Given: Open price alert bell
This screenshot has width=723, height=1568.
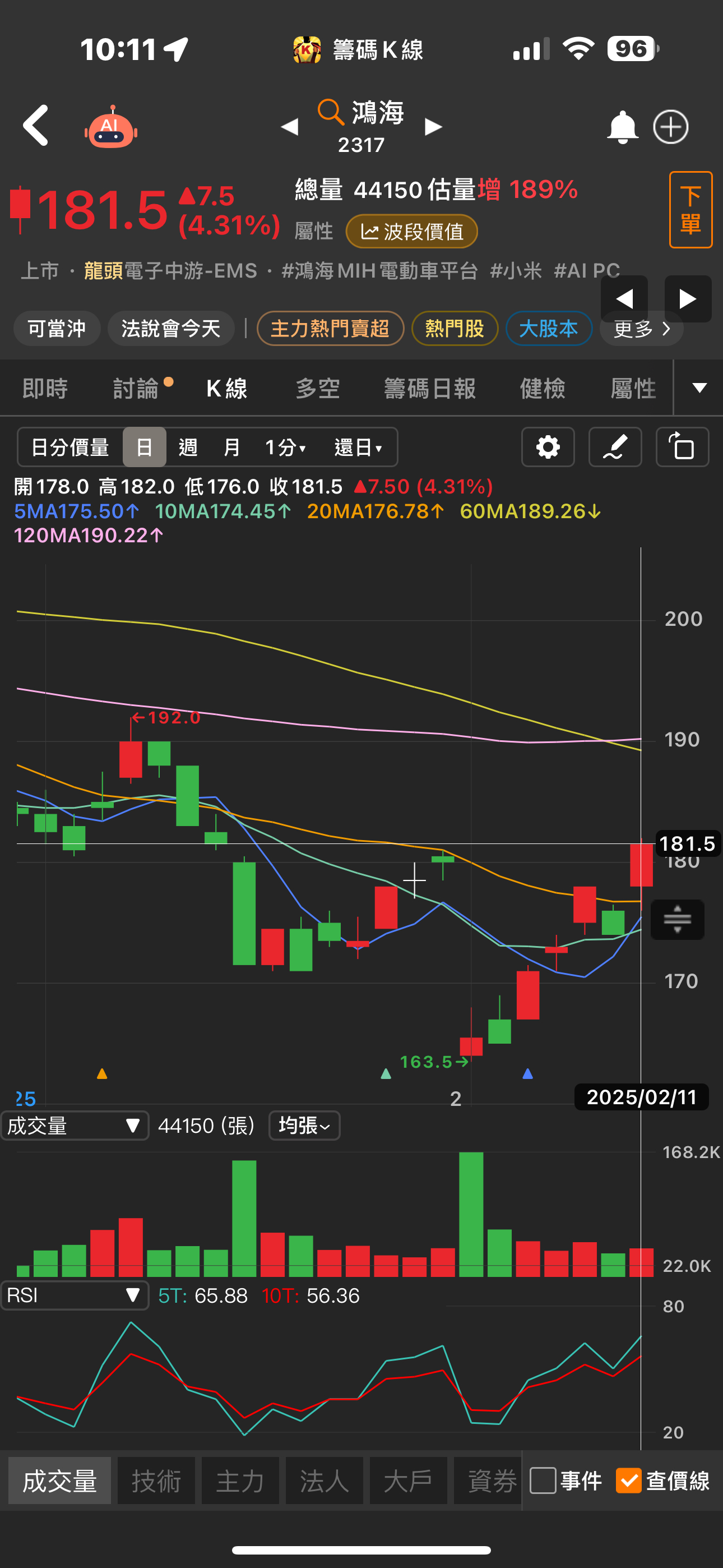Looking at the screenshot, I should (x=622, y=127).
